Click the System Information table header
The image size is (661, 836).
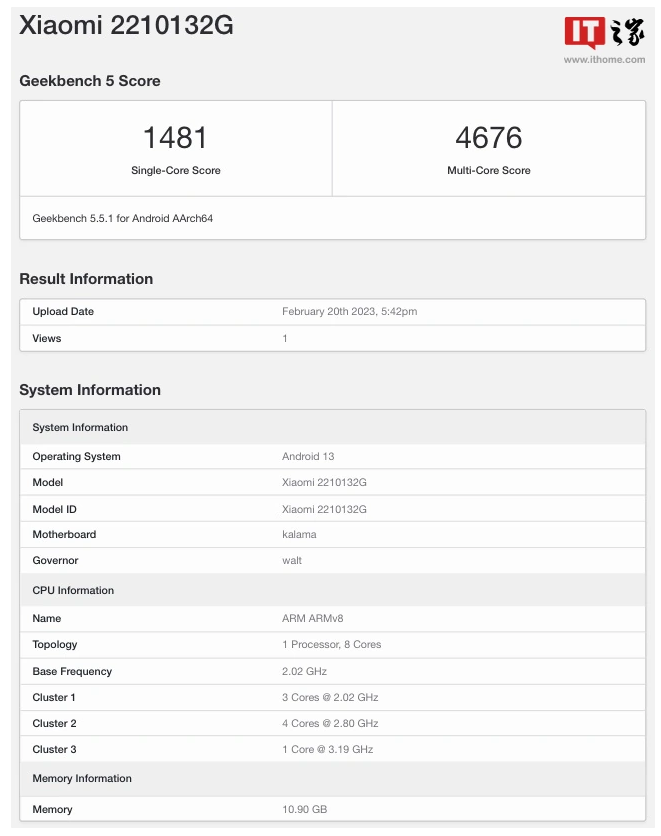[x=333, y=427]
